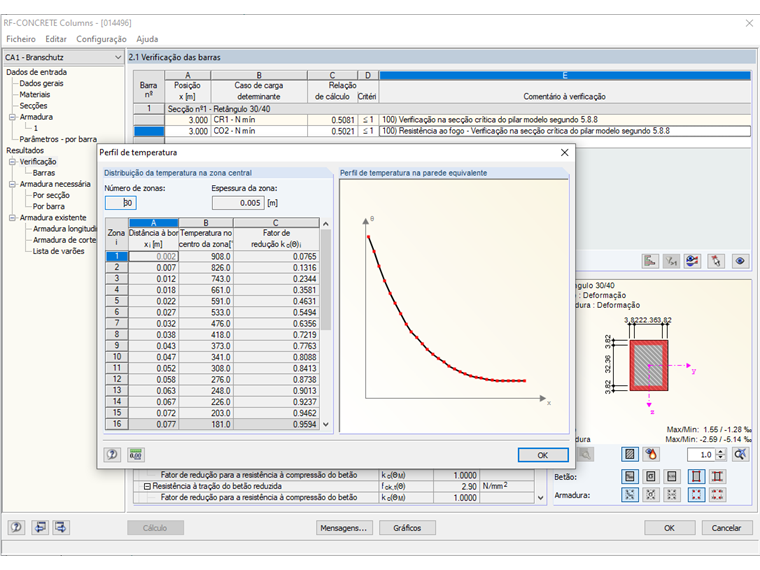760x570 pixels.
Task: Click the zone table scroll up arrow
Action: pyautogui.click(x=326, y=223)
